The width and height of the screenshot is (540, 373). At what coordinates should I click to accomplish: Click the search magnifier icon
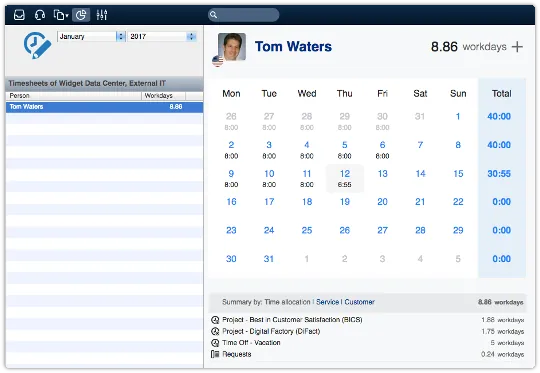213,15
